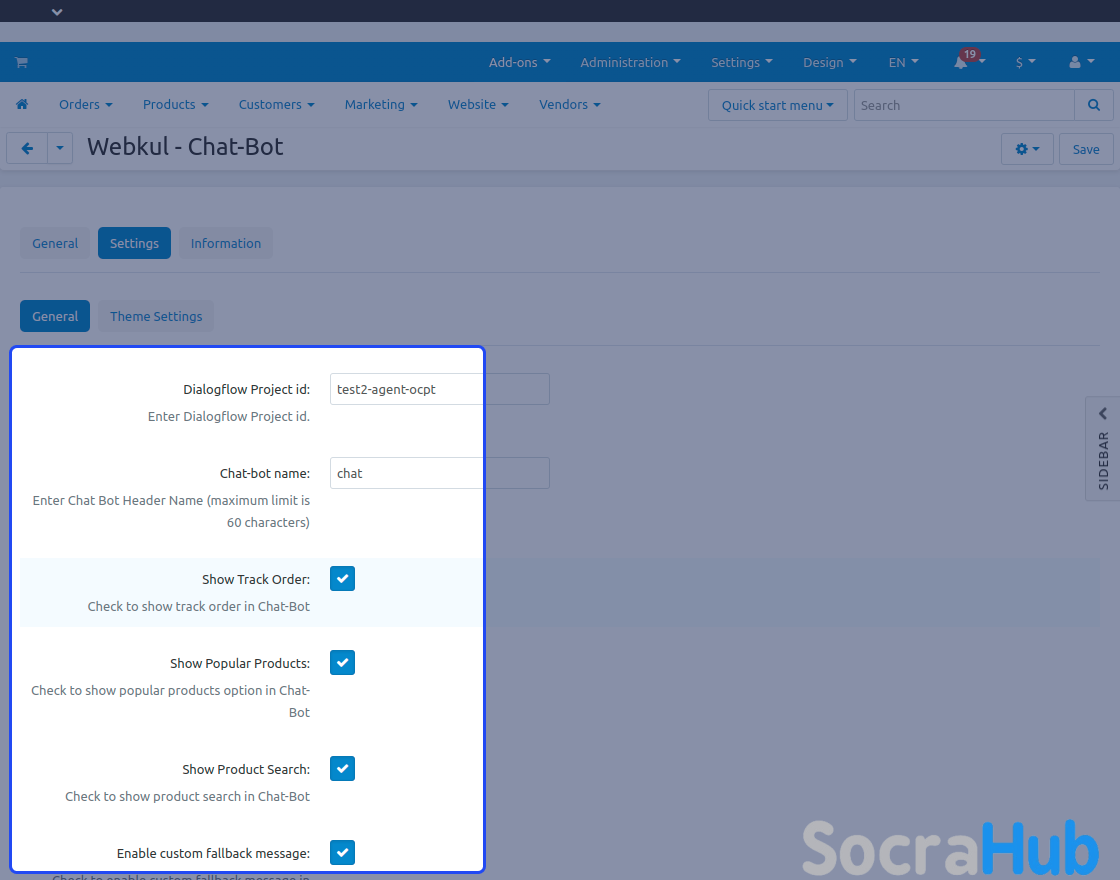This screenshot has width=1120, height=880.
Task: Collapse the top panel chevron
Action: (57, 11)
